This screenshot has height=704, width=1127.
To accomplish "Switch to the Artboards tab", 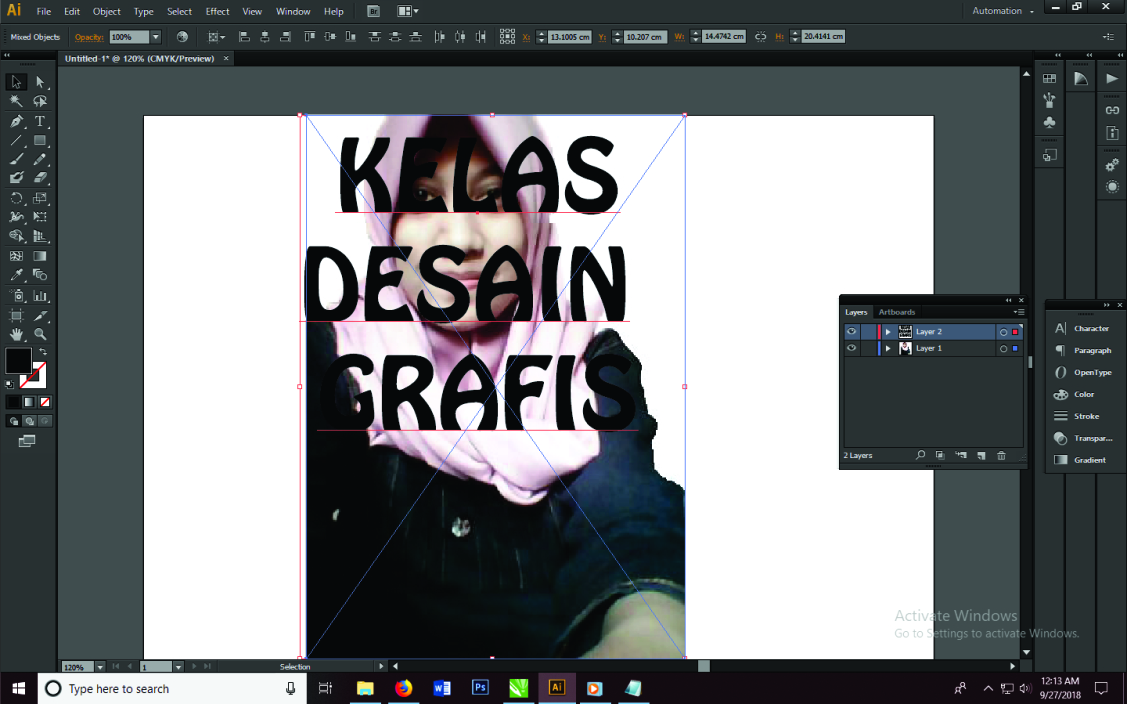I will point(897,312).
